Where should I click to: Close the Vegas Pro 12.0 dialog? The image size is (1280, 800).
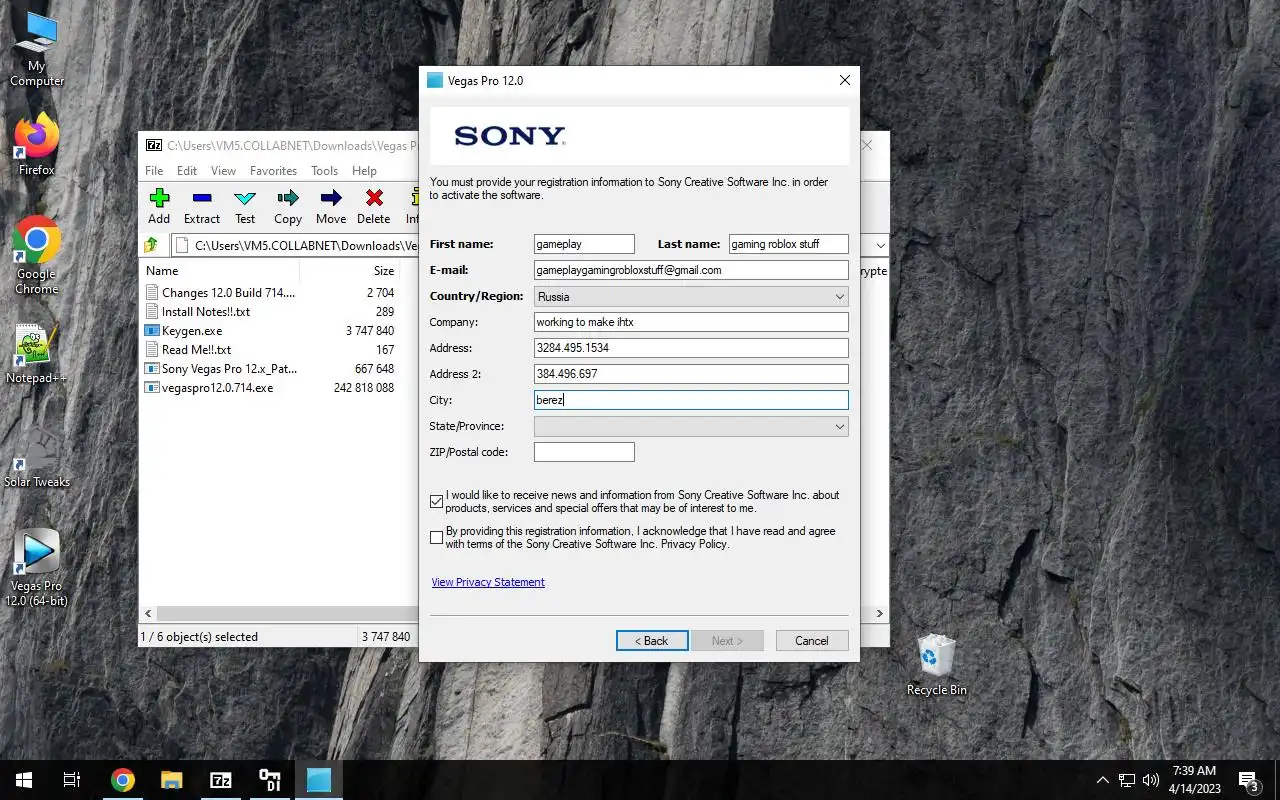pyautogui.click(x=845, y=80)
